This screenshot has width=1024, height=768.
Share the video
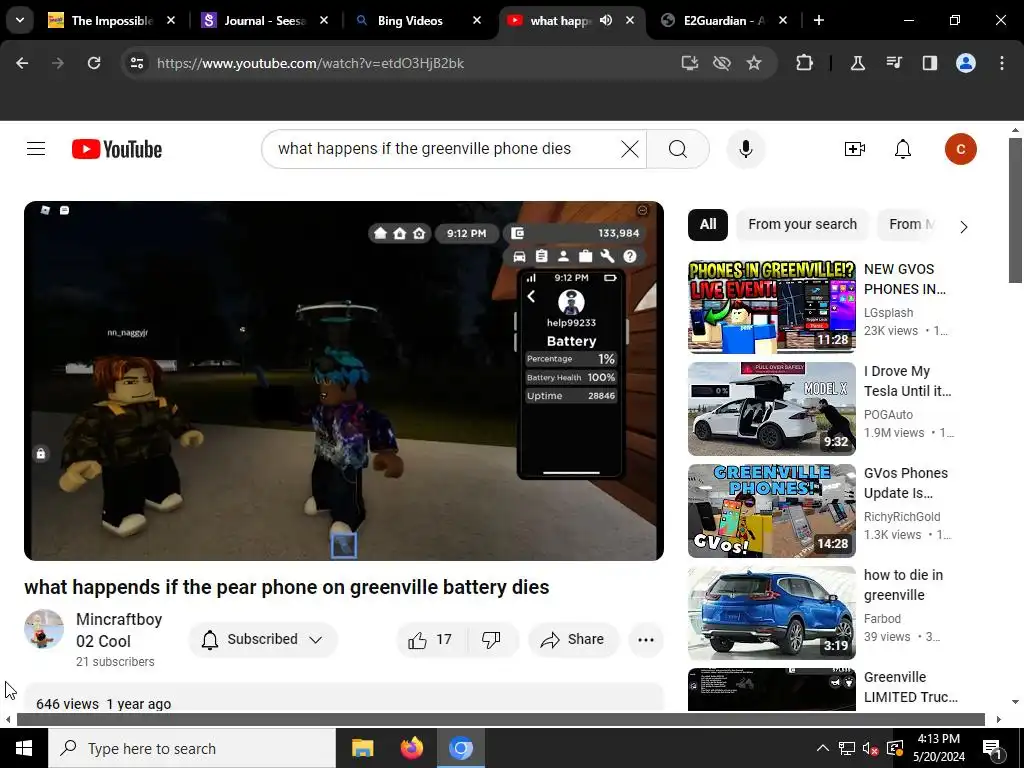click(573, 639)
